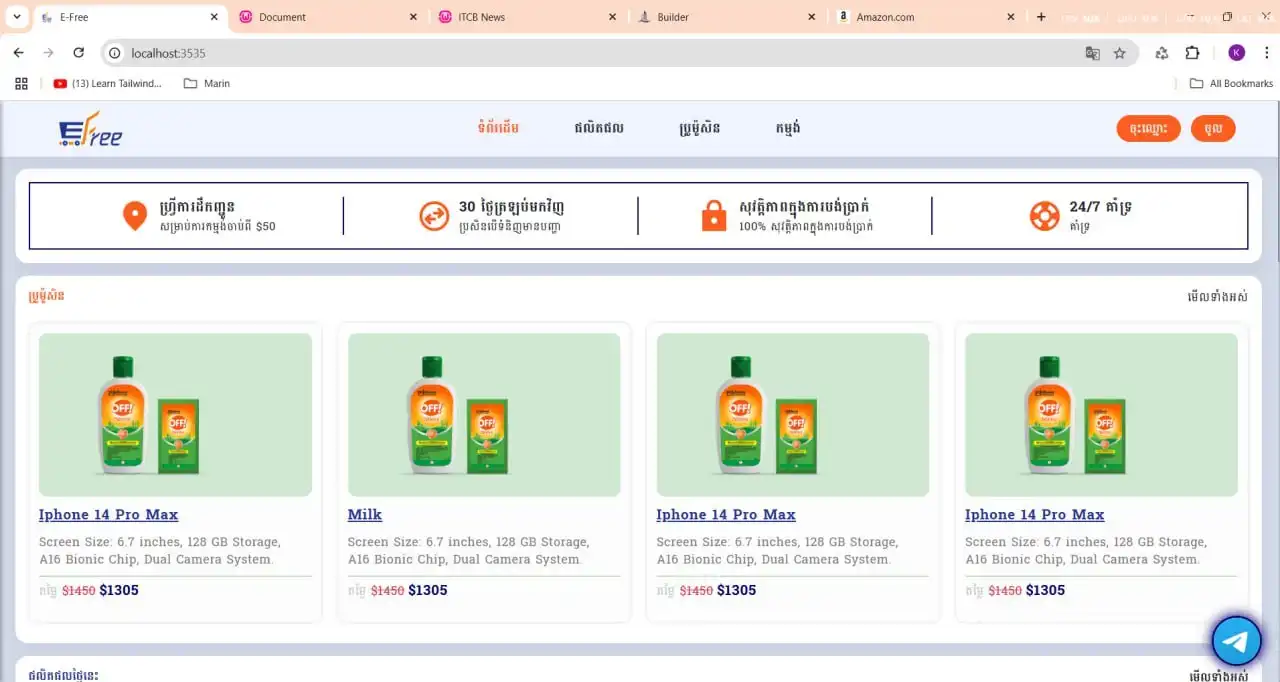Go back with the browser back arrow
Viewport: 1280px width, 682px height.
tap(18, 53)
